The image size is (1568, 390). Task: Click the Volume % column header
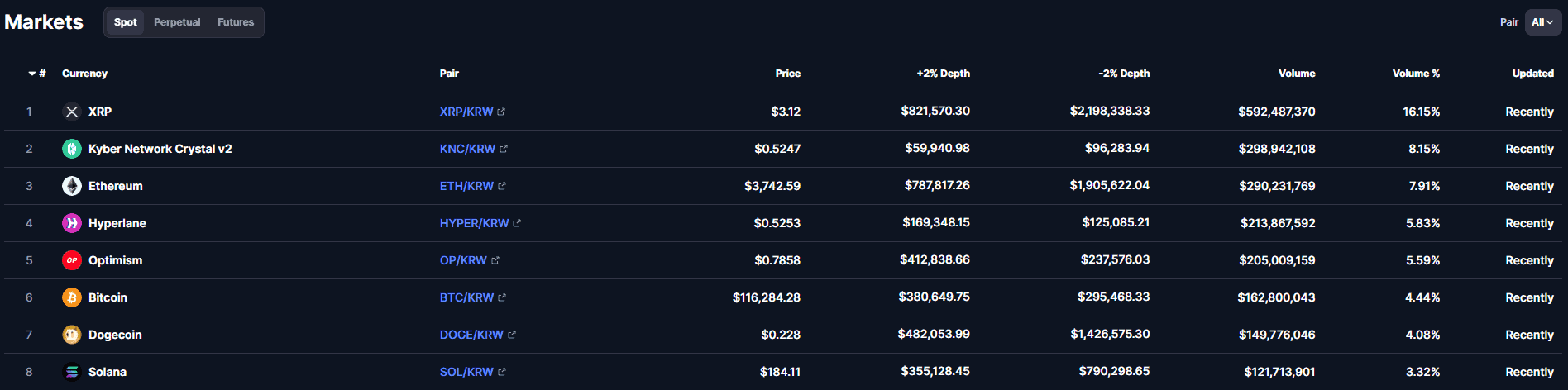[1416, 74]
